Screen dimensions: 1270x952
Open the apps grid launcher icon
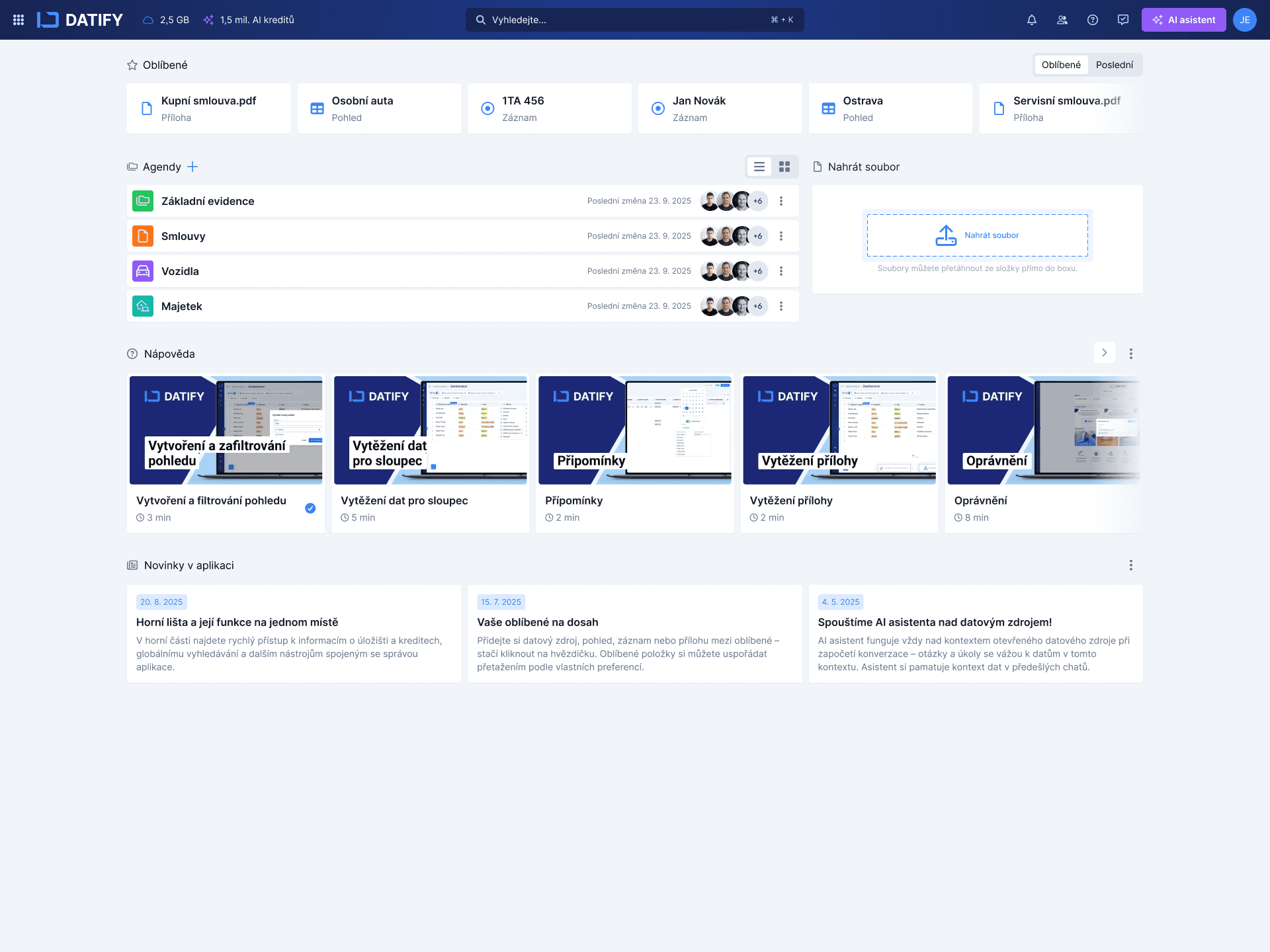click(19, 20)
